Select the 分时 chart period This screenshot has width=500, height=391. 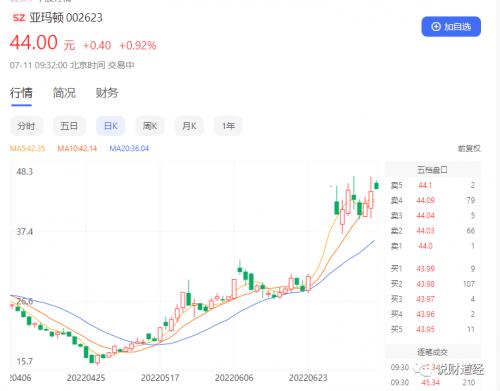tap(26, 126)
